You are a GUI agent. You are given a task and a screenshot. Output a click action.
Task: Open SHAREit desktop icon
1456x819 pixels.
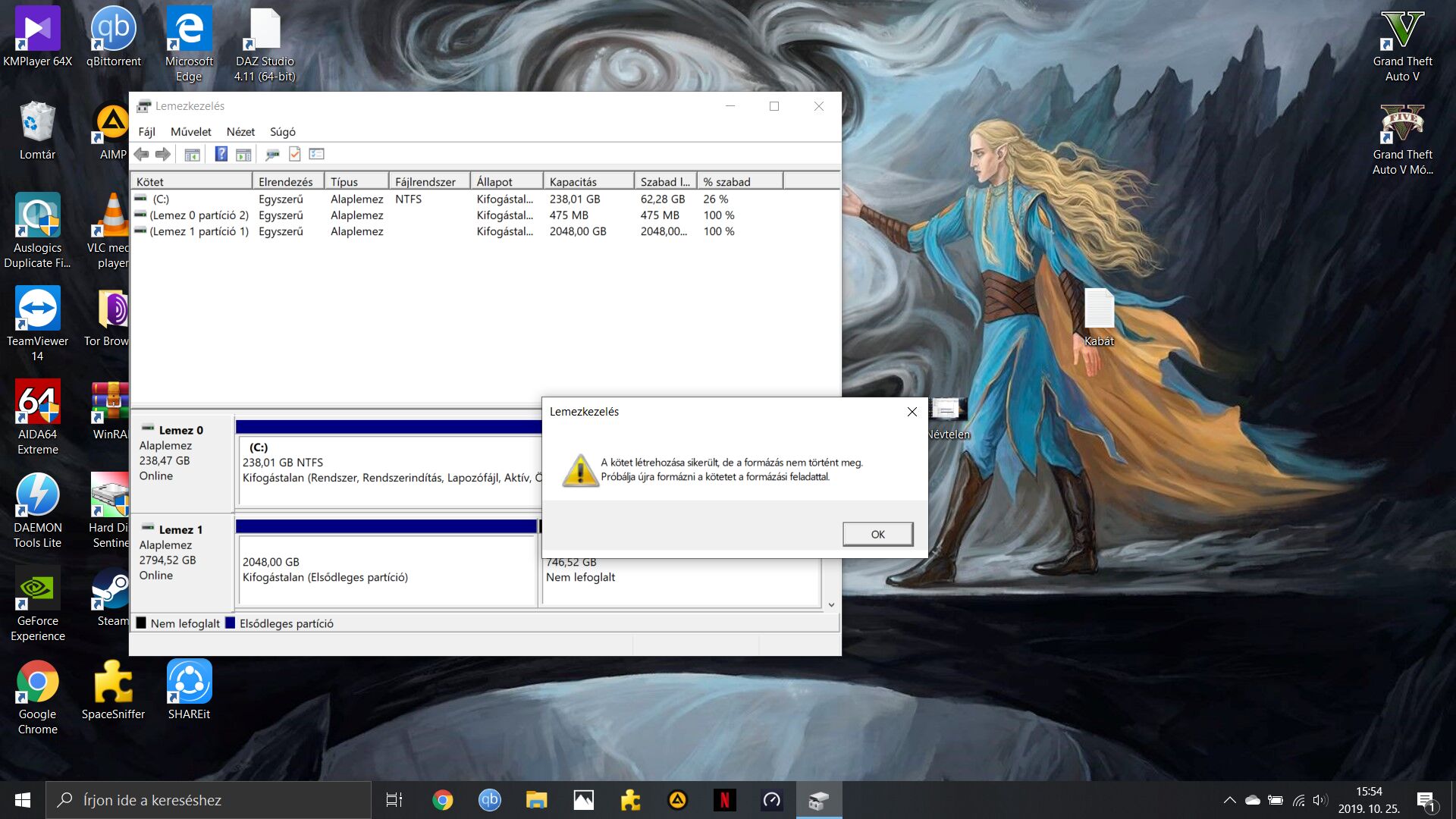coord(190,690)
